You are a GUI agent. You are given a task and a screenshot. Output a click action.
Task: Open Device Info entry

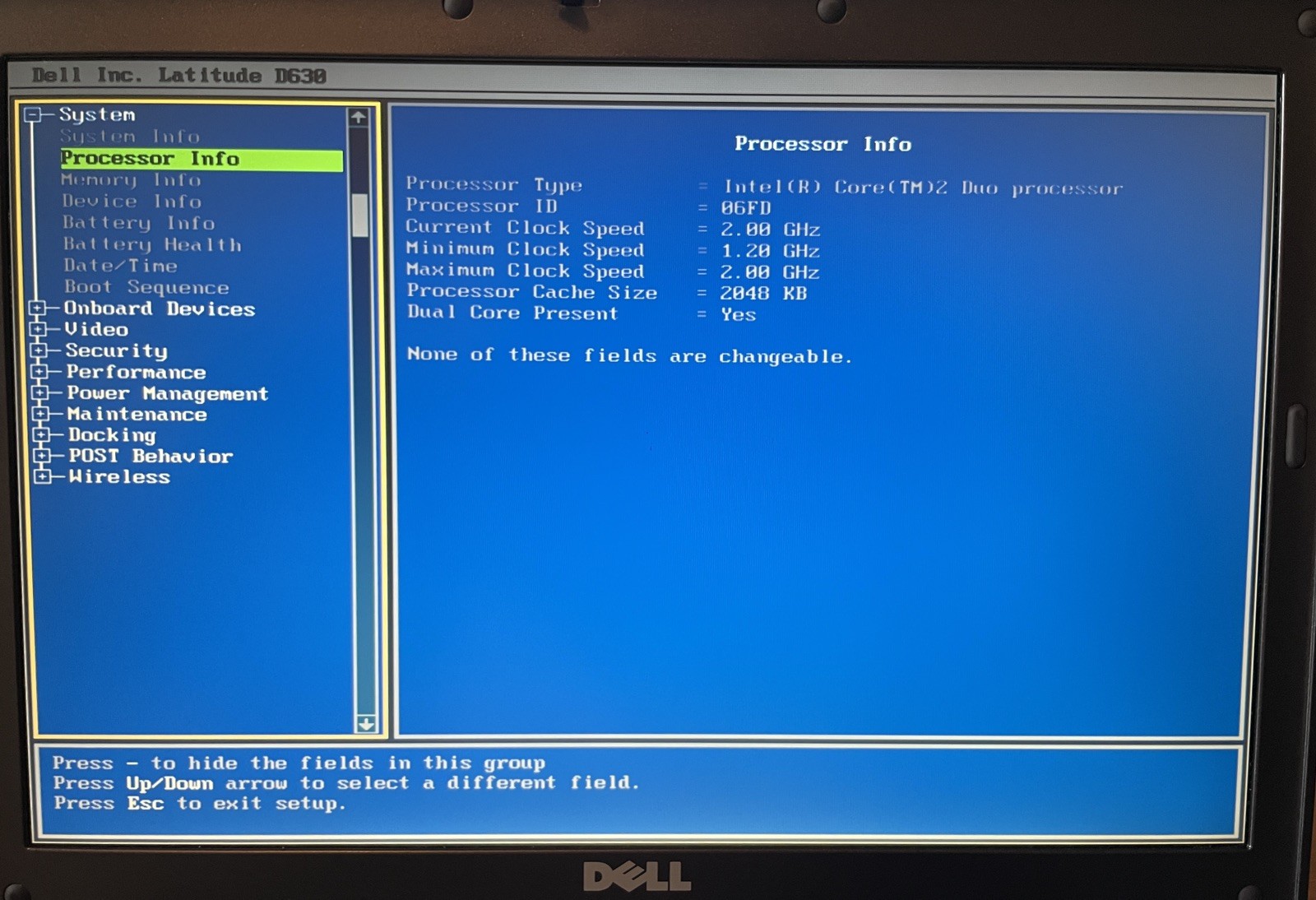[132, 201]
